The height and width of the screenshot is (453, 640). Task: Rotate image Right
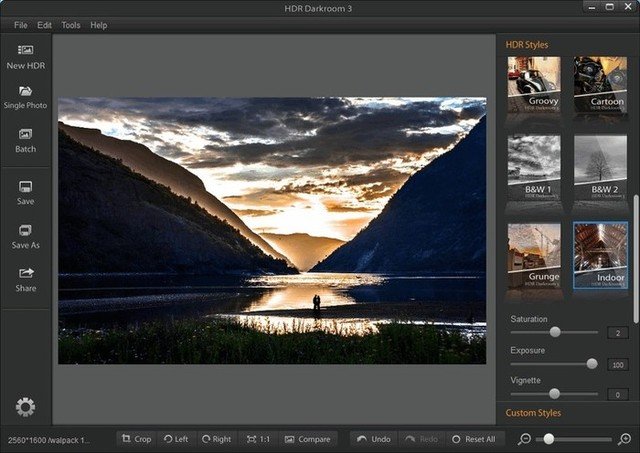(x=215, y=439)
